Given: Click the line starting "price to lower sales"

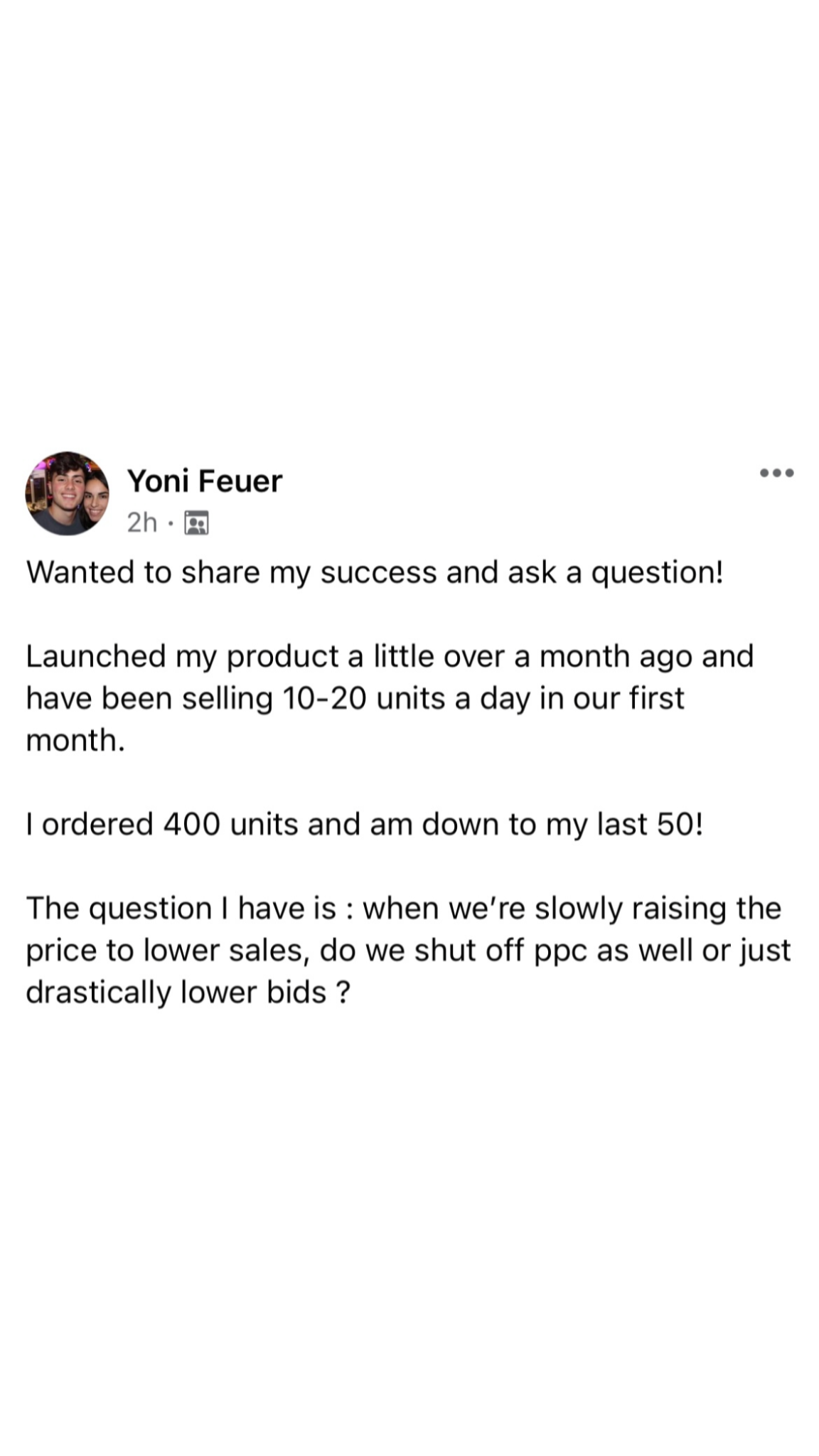Looking at the screenshot, I should click(x=408, y=951).
